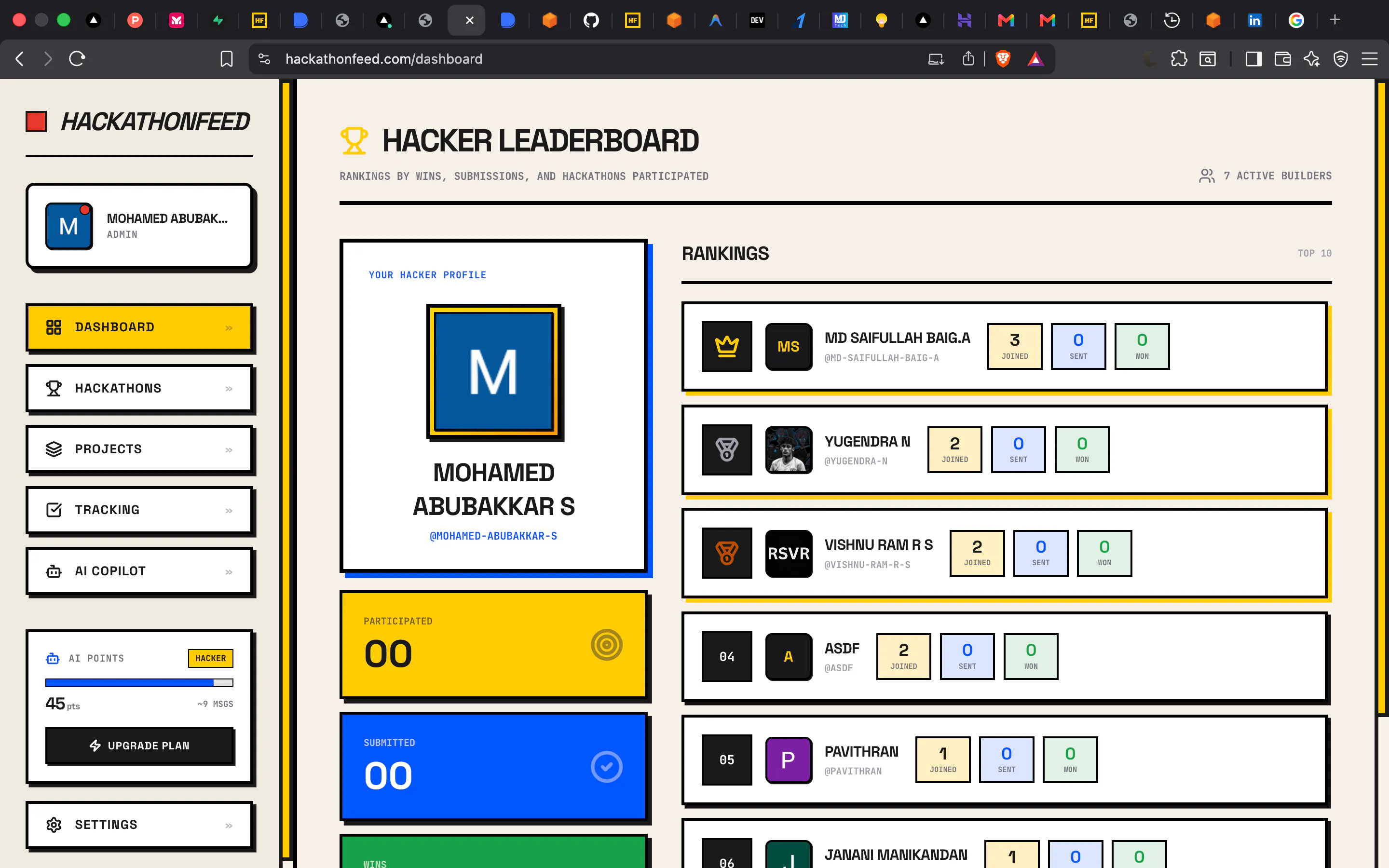The width and height of the screenshot is (1389, 868).
Task: Open Yugendra N's profile photo
Action: [x=789, y=449]
